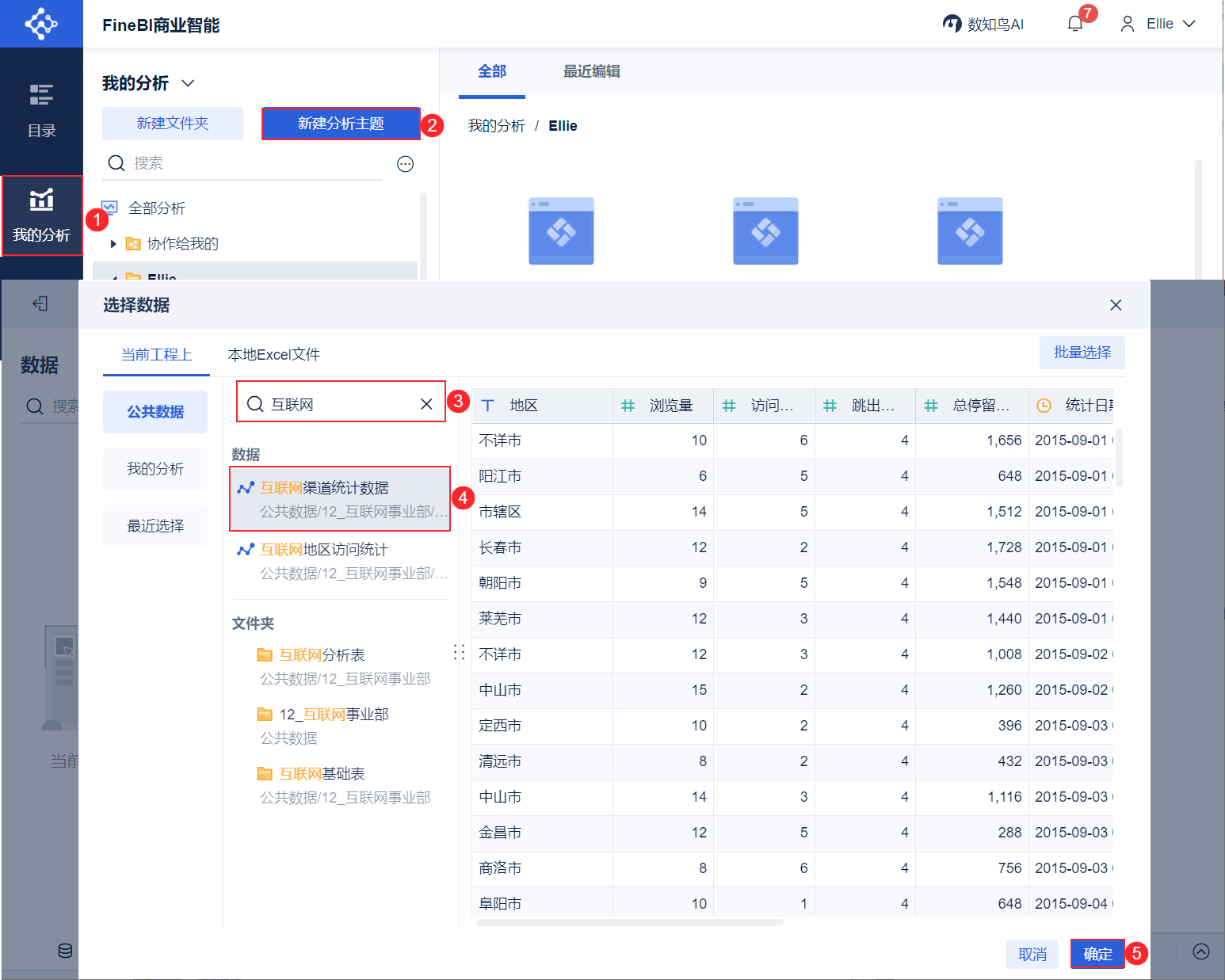Switch to the 最近编辑 tab
The height and width of the screenshot is (980, 1225).
point(592,71)
